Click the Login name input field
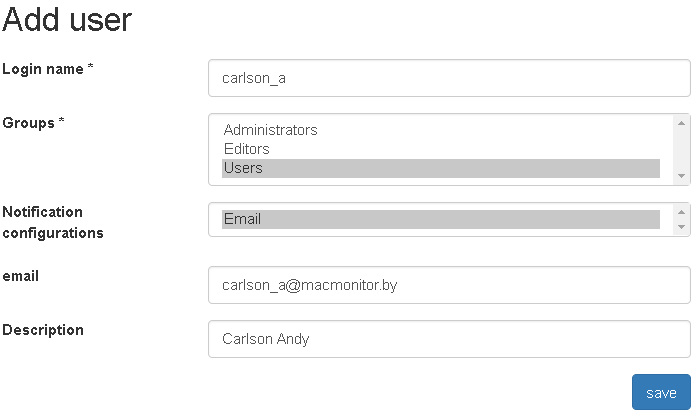697x410 pixels. [448, 77]
